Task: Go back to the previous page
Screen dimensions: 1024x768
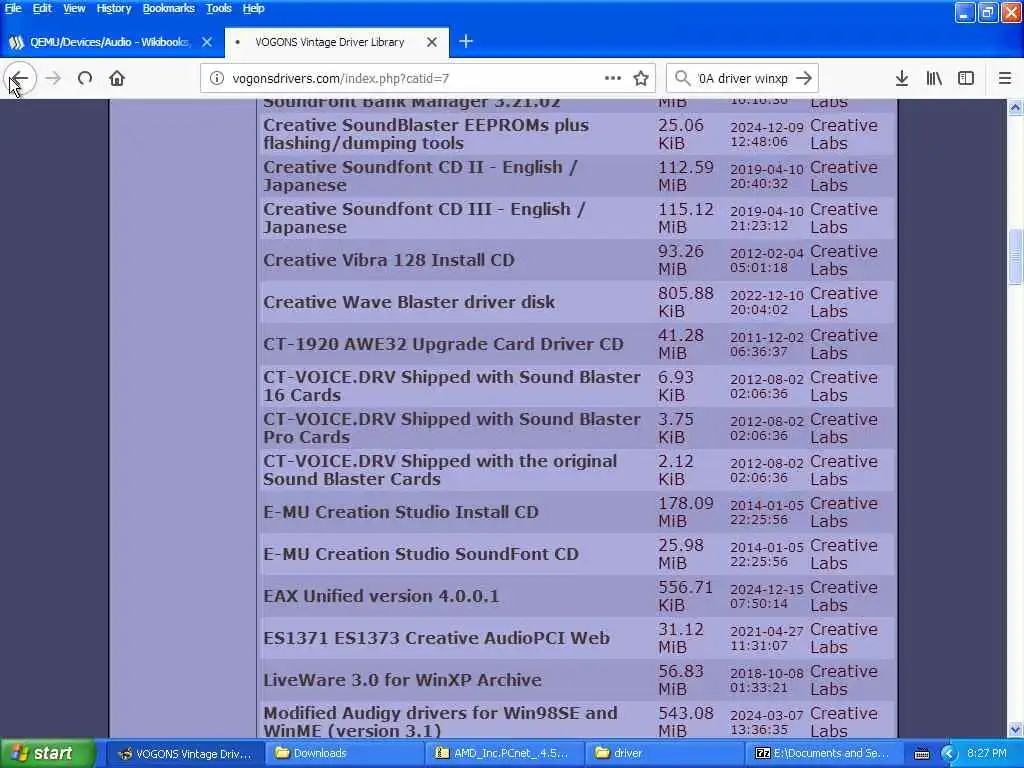Action: pos(20,78)
